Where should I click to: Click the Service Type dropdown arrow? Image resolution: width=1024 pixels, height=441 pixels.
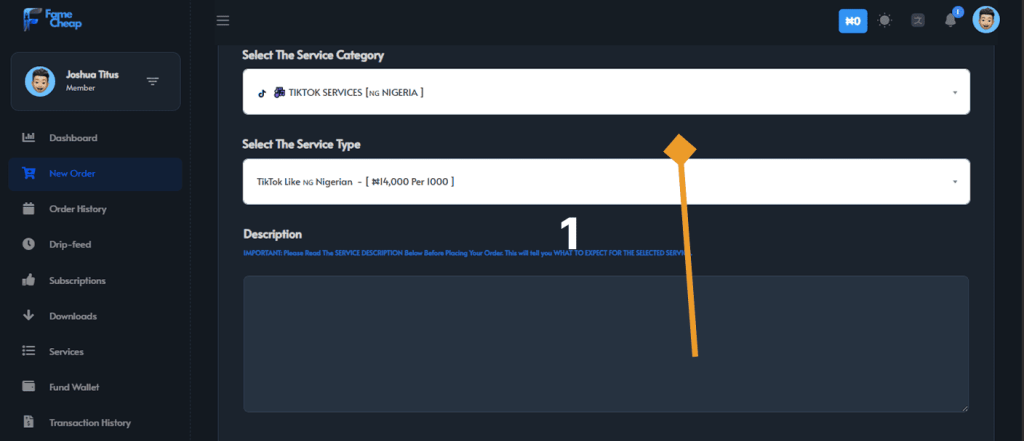(955, 182)
